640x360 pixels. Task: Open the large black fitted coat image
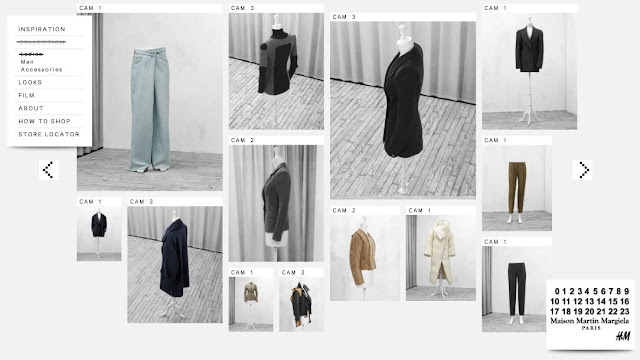click(403, 110)
